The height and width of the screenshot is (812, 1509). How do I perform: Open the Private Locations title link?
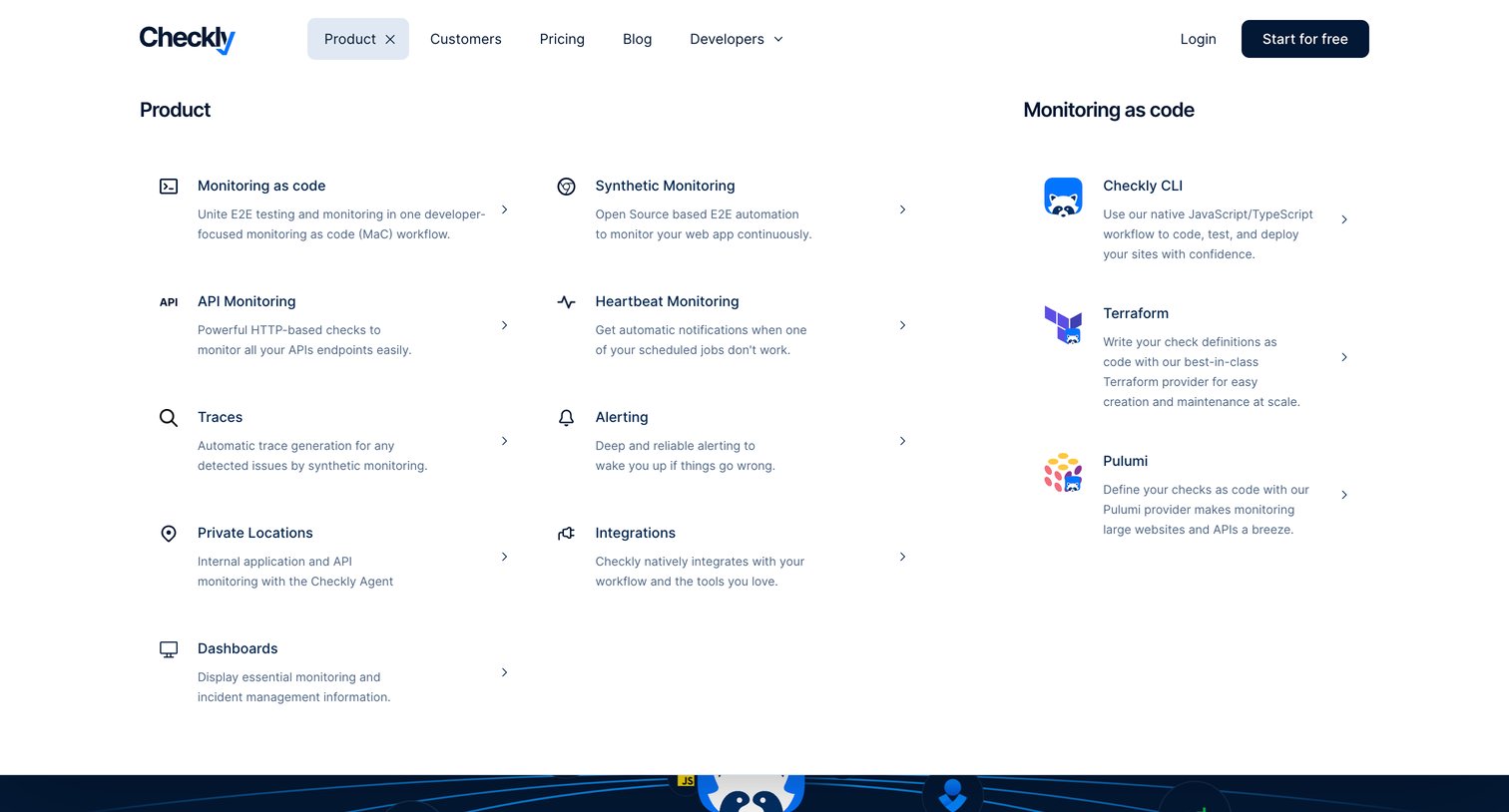pyautogui.click(x=255, y=533)
